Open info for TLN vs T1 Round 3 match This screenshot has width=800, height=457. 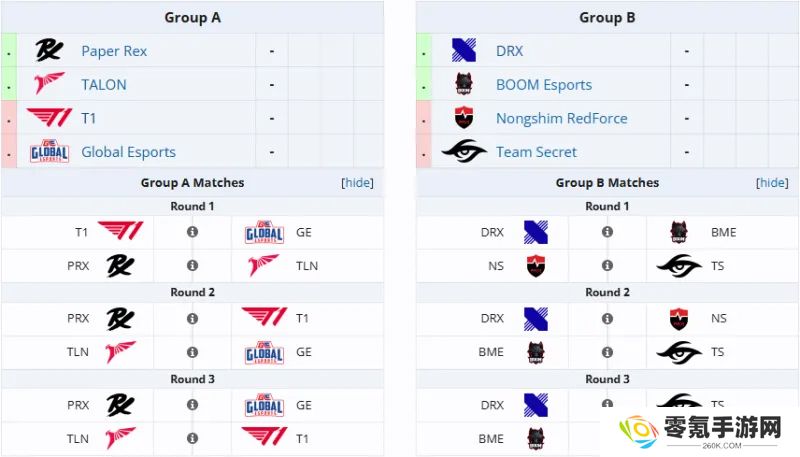(192, 438)
